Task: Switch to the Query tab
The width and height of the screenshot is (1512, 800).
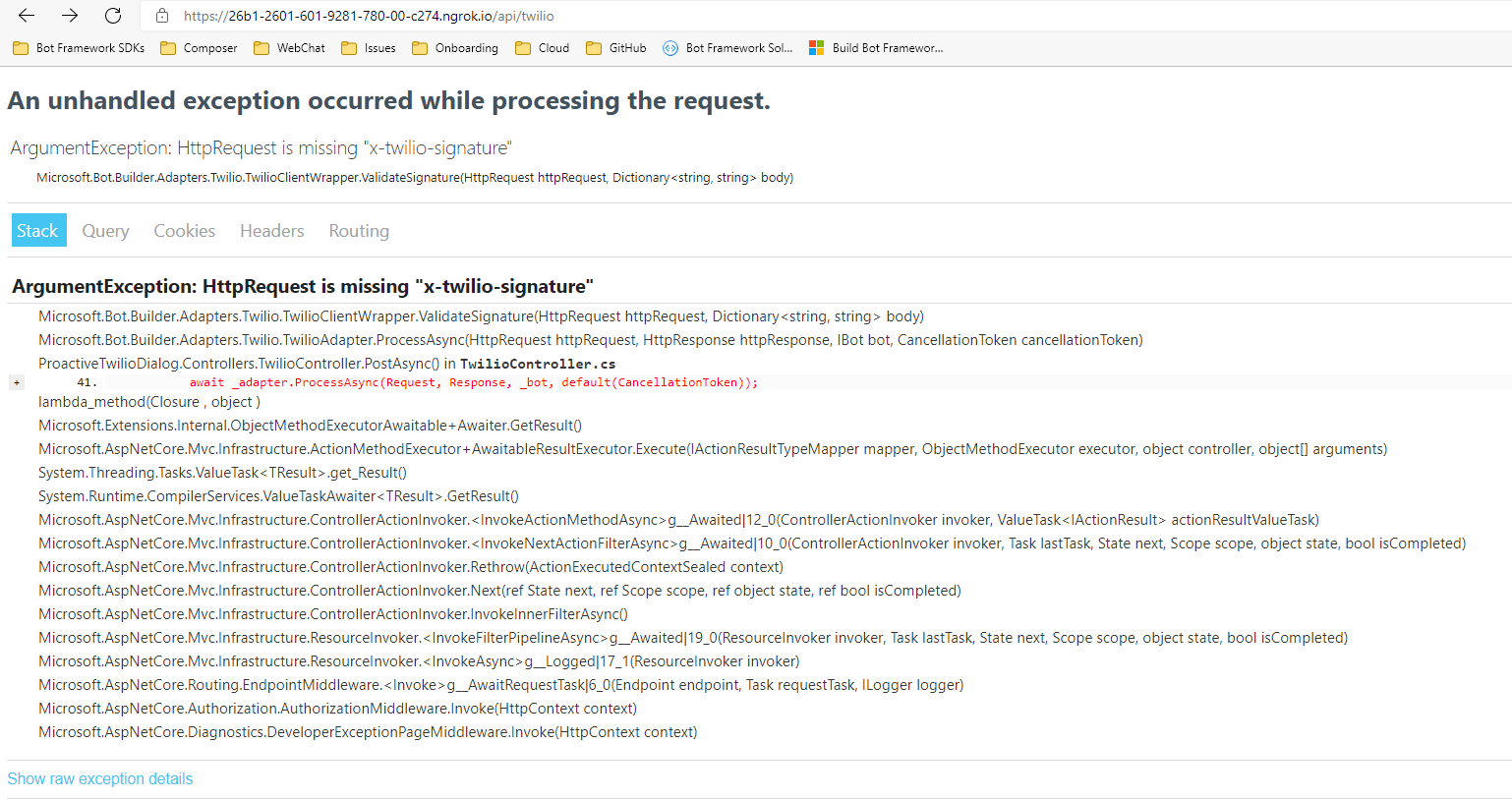Action: (105, 230)
